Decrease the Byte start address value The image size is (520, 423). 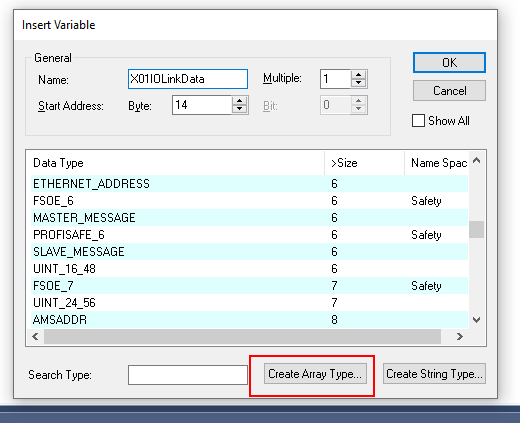(239, 109)
